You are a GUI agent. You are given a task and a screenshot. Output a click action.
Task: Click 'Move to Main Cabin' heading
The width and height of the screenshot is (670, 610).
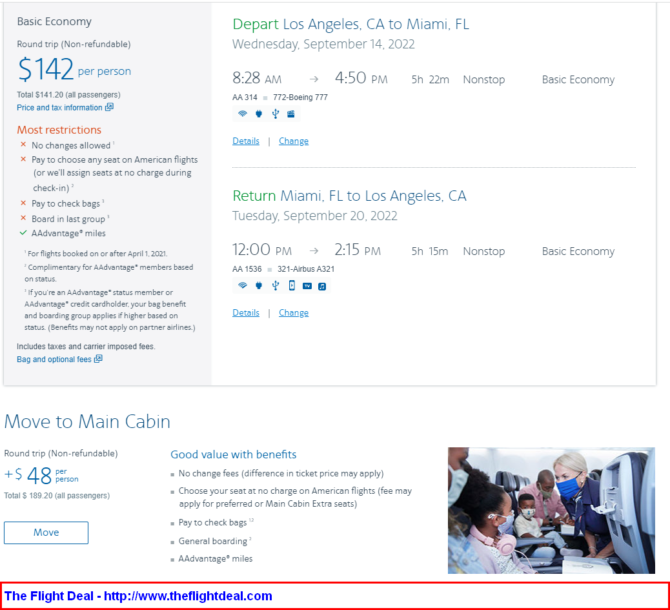[x=87, y=422]
